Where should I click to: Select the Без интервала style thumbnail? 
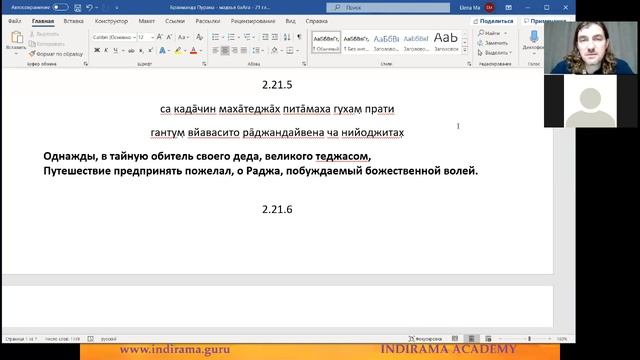tap(356, 42)
